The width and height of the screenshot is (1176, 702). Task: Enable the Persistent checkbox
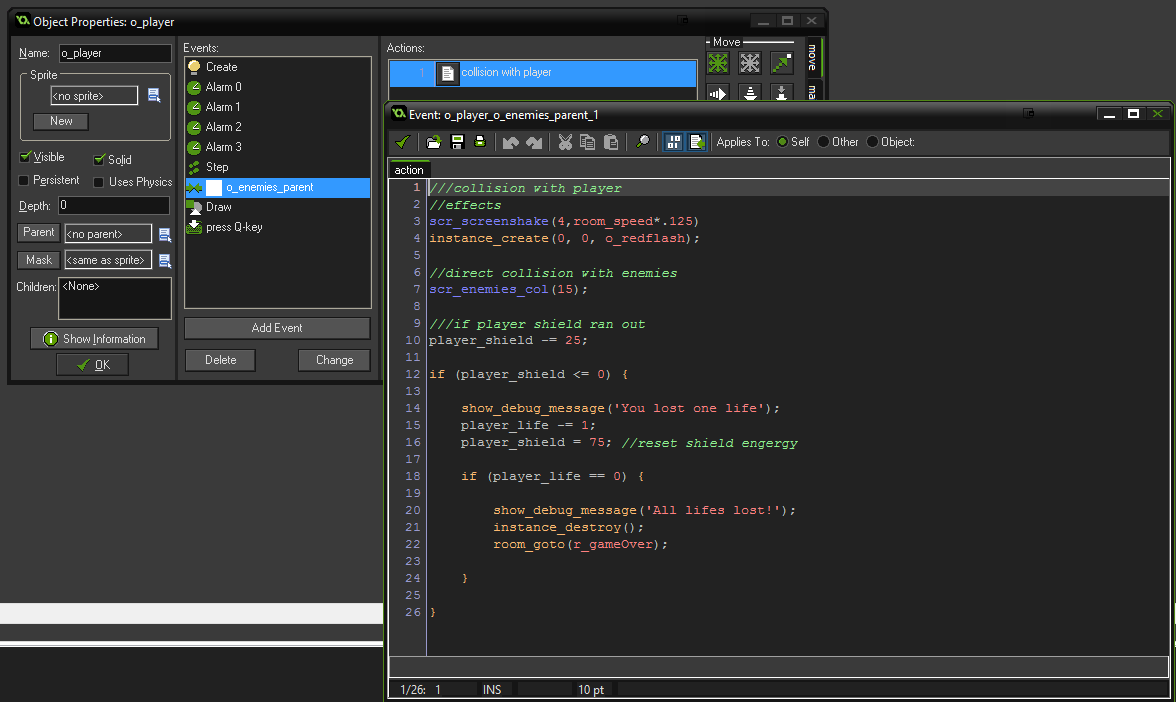[x=25, y=181]
